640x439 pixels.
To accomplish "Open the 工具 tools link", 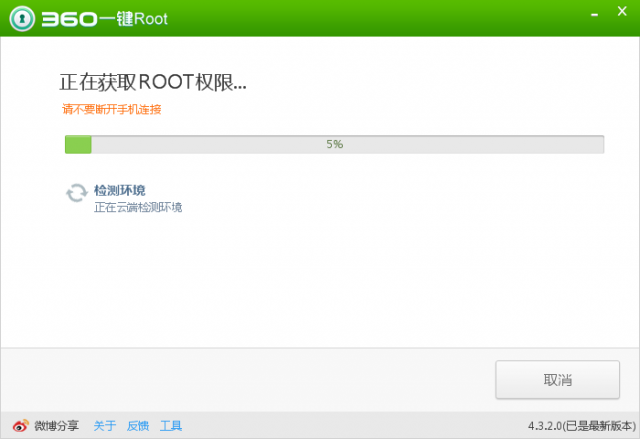I will [x=171, y=426].
